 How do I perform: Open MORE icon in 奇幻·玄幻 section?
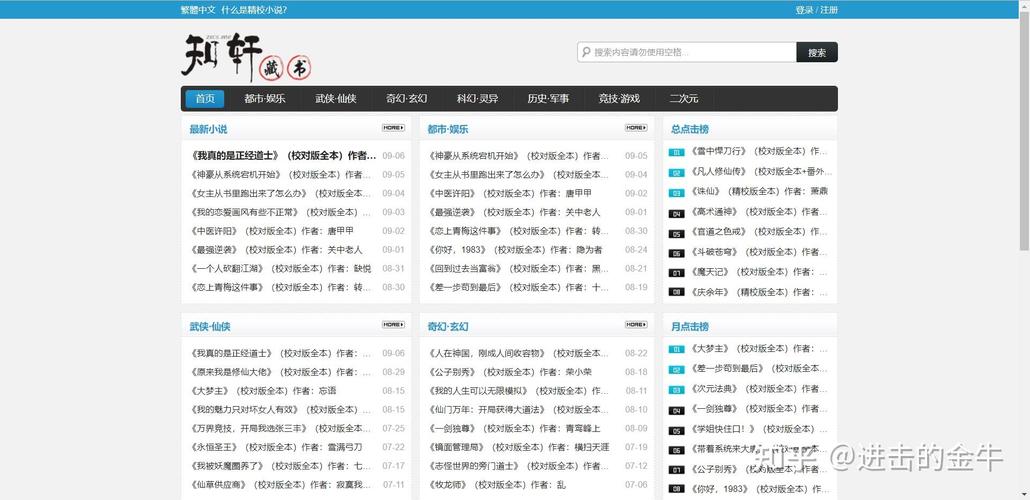tap(635, 325)
